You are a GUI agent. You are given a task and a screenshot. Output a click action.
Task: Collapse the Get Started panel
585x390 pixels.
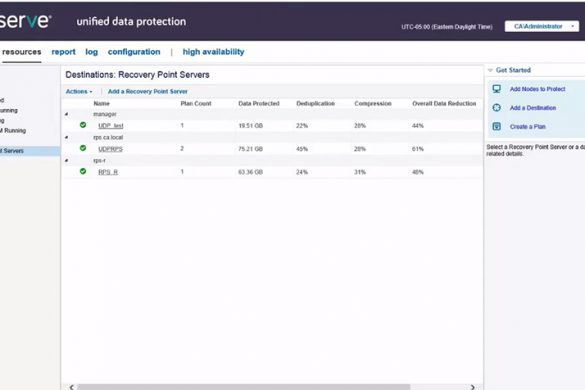click(x=490, y=70)
